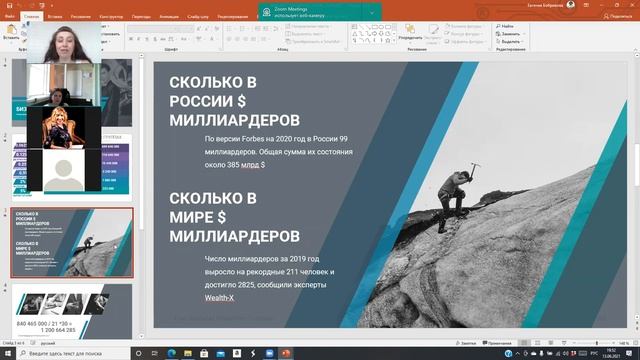Switch to Insert (Вставка) ribbon tab
Image resolution: width=640 pixels, height=360 pixels.
pos(55,17)
